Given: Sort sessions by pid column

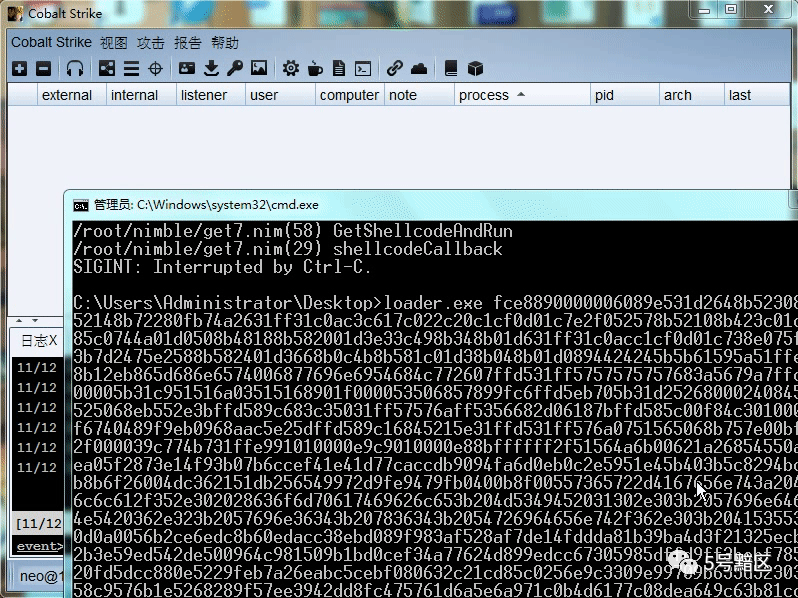Looking at the screenshot, I should click(x=624, y=95).
